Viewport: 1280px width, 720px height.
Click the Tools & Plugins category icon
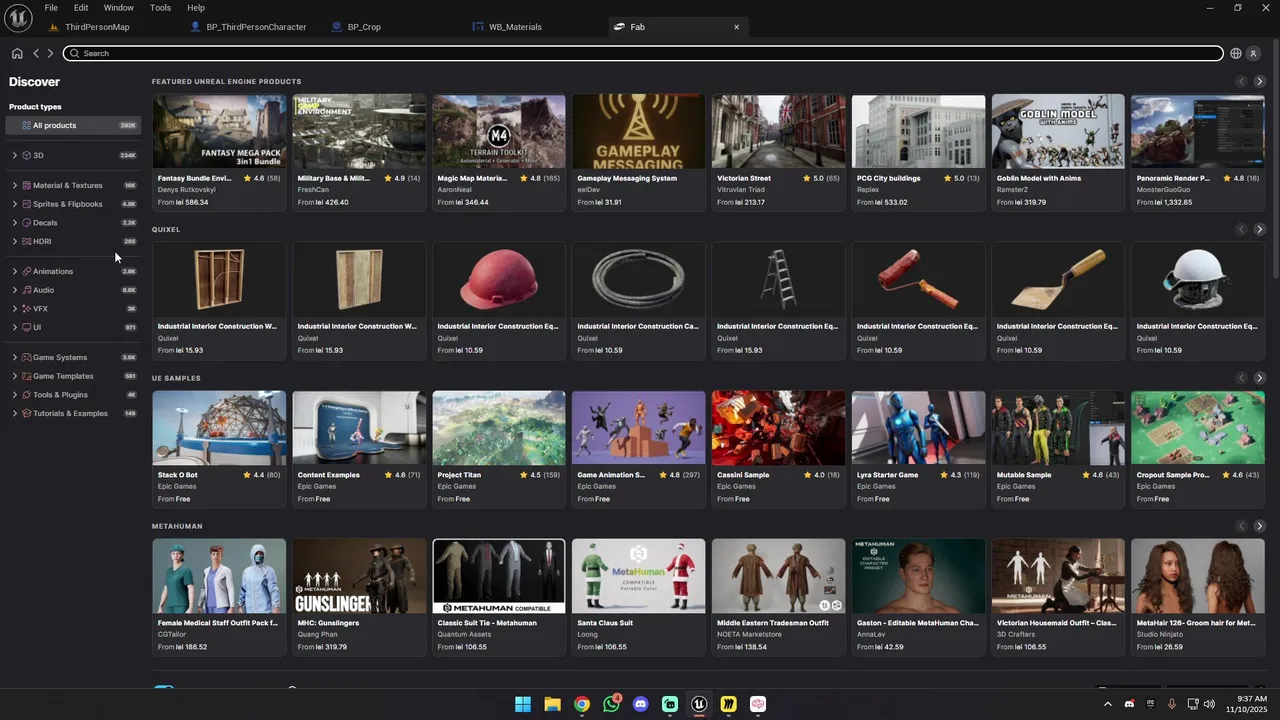click(26, 394)
